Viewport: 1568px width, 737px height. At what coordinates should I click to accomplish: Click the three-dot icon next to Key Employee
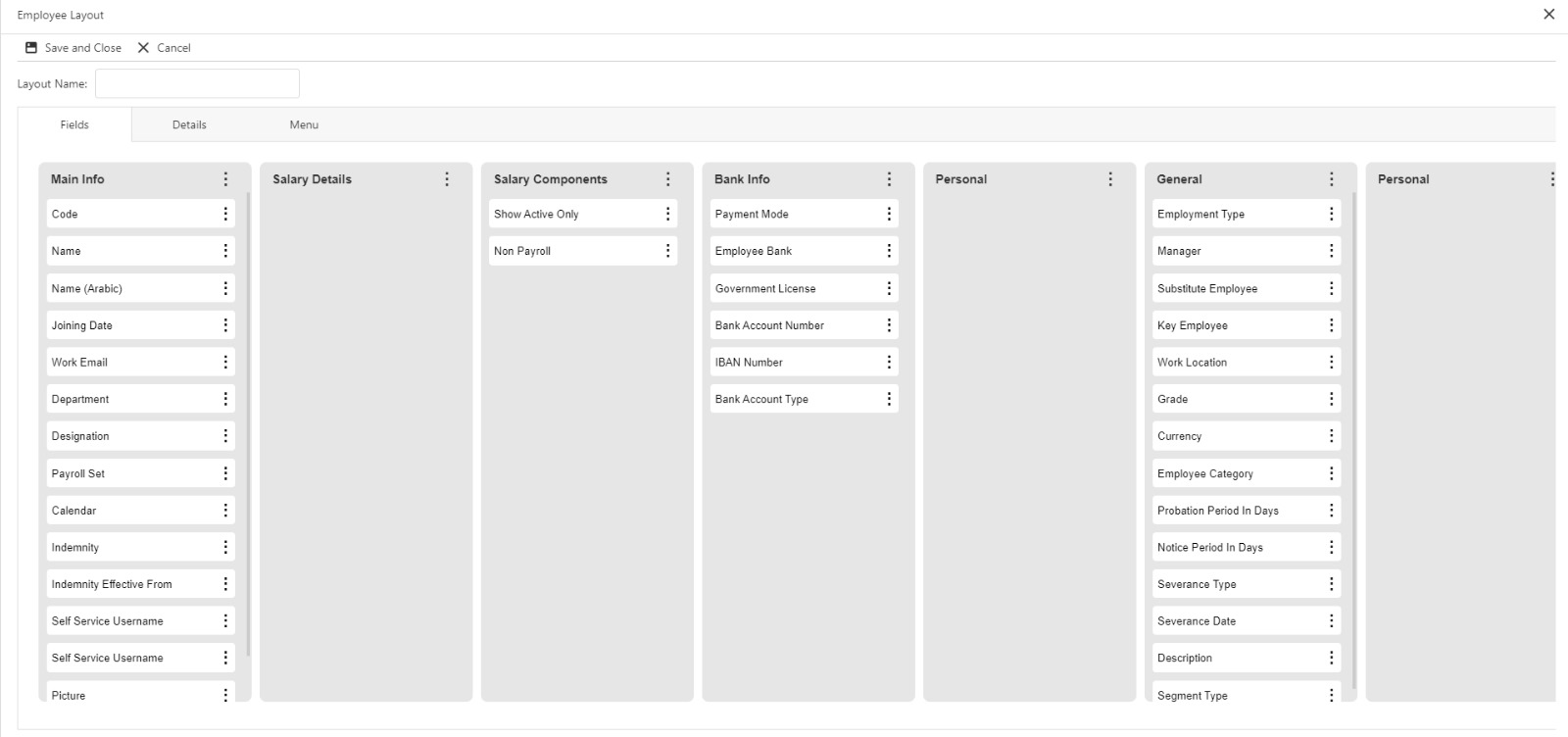pos(1331,325)
